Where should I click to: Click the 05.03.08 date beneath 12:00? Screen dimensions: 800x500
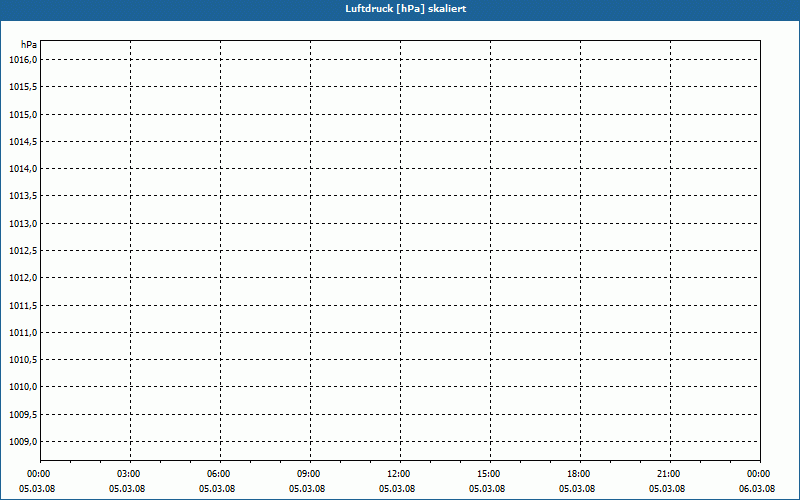(397, 489)
